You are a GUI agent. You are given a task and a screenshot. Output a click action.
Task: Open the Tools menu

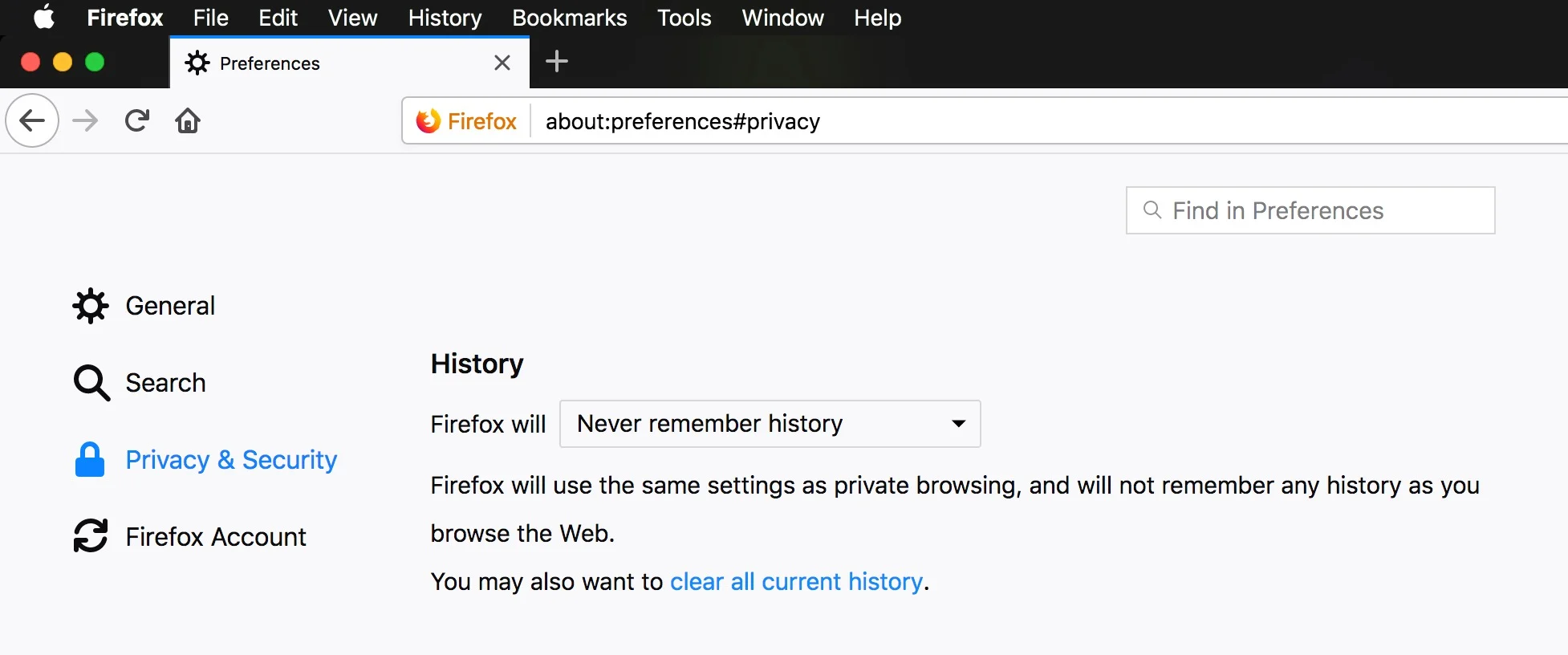tap(684, 18)
